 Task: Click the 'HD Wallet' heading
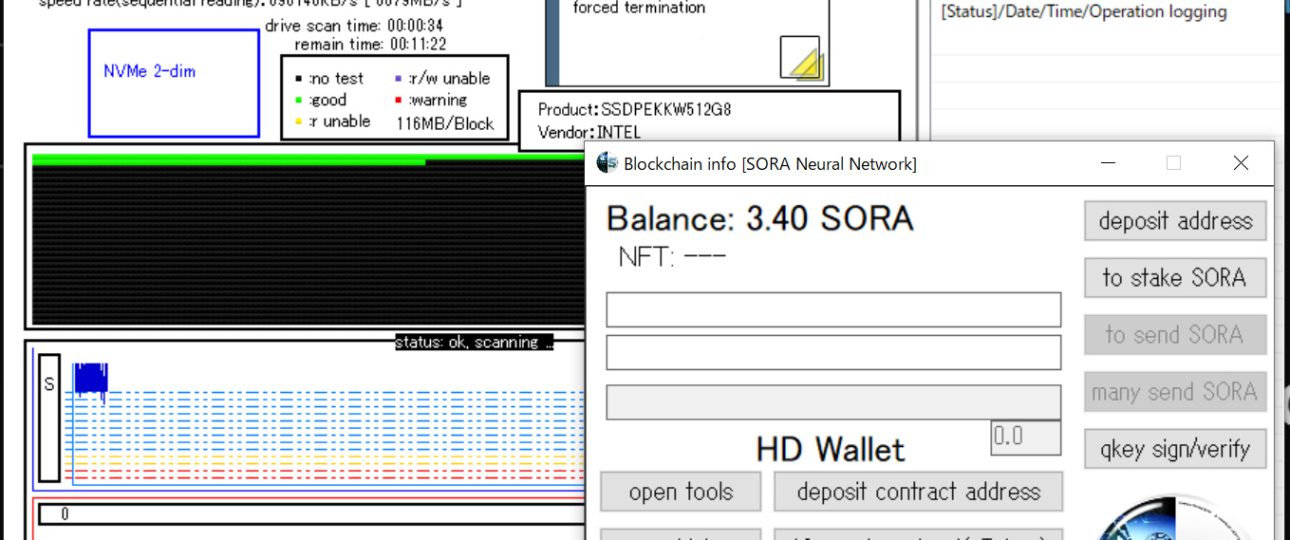830,449
